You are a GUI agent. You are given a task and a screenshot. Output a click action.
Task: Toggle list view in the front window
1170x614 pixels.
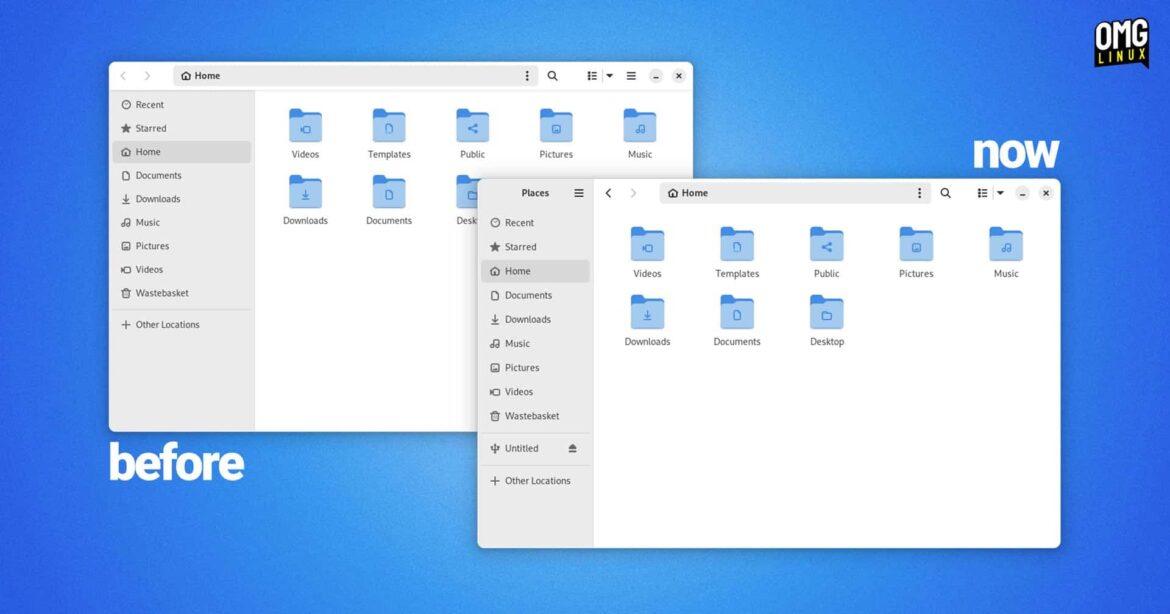coord(982,193)
